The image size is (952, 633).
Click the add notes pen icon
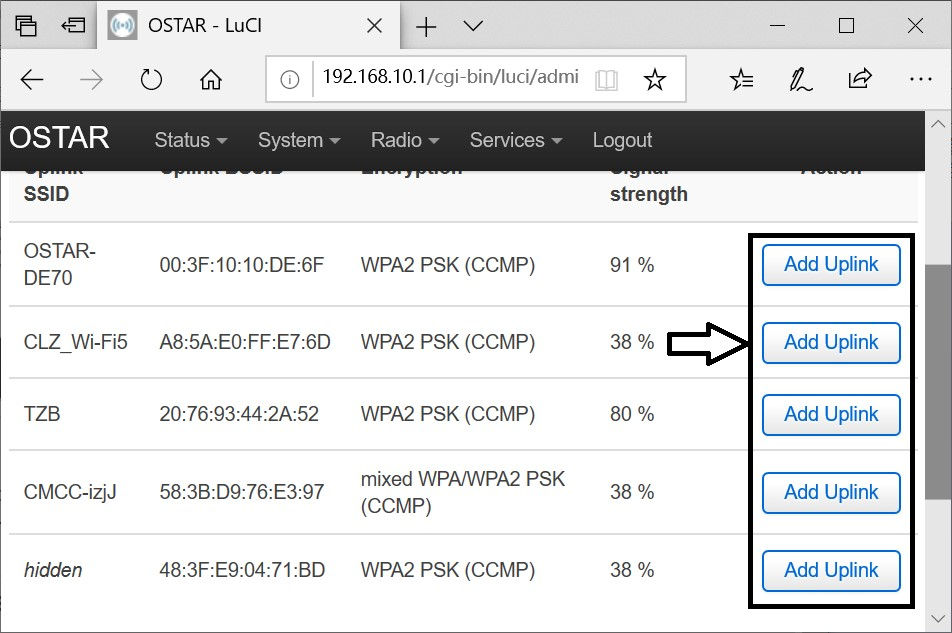pos(800,80)
